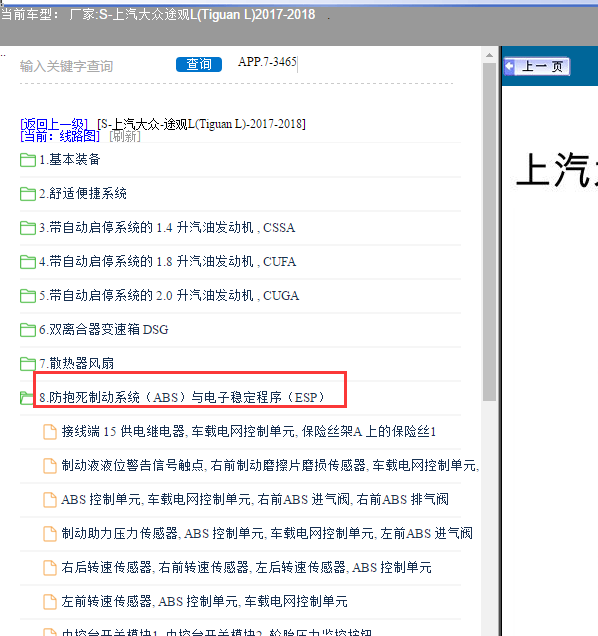Click folder icon of 7.散热器风扇
This screenshot has height=636, width=598.
click(x=28, y=364)
